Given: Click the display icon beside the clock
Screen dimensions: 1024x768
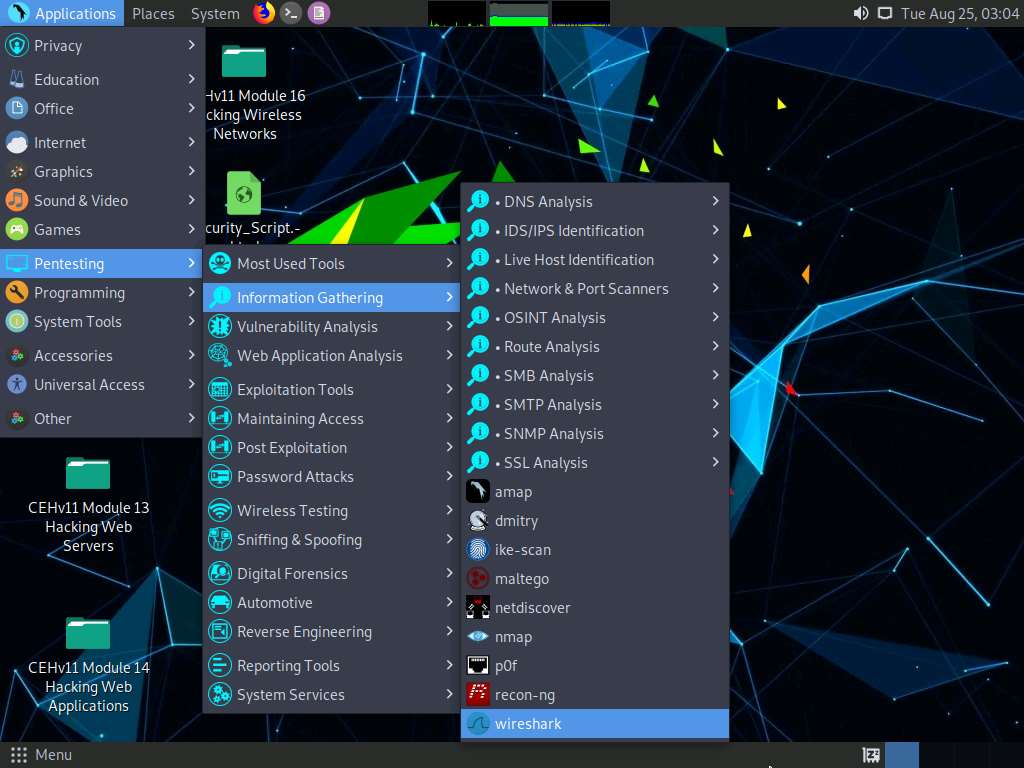Looking at the screenshot, I should (884, 13).
